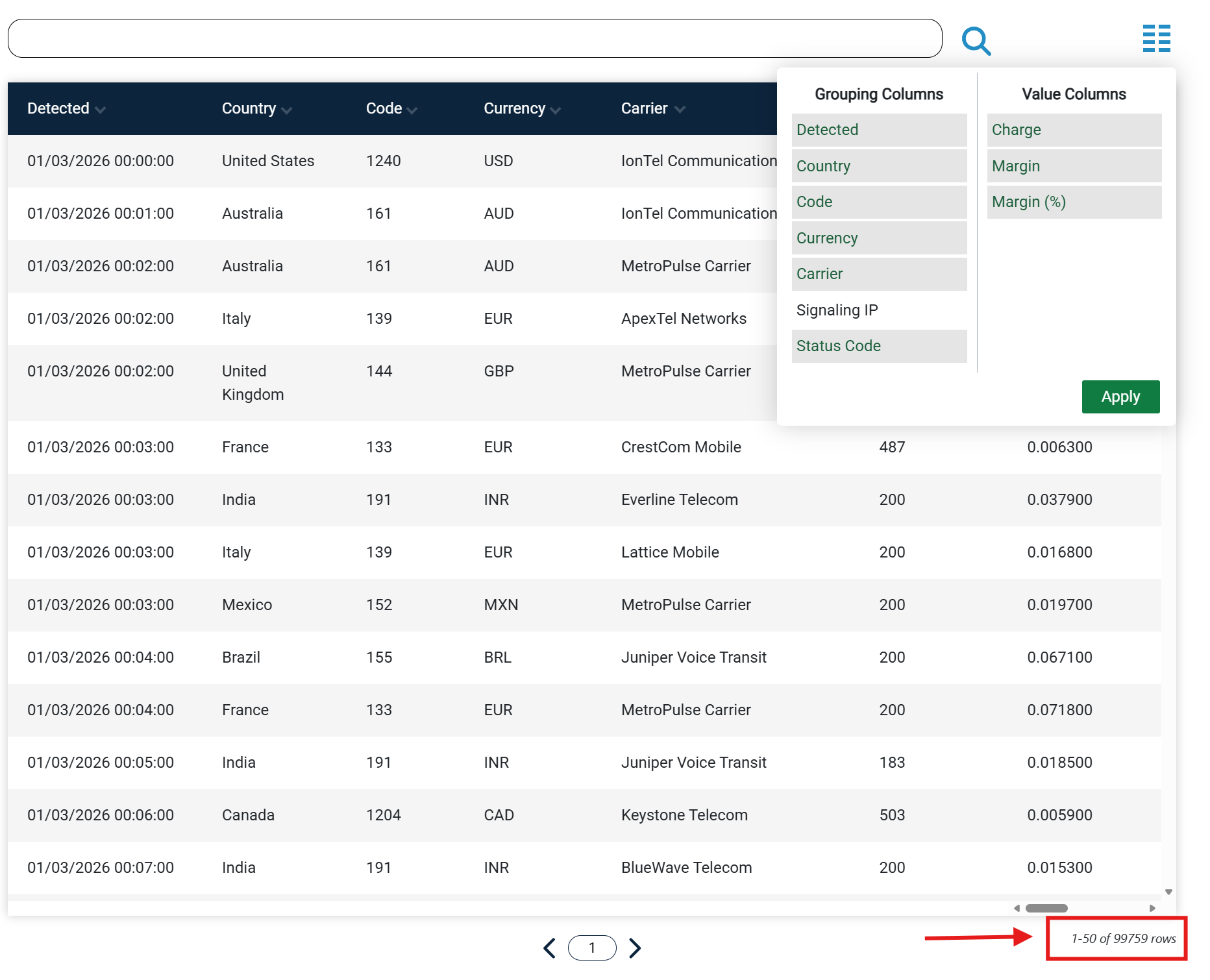The width and height of the screenshot is (1210, 980).
Task: Click the BRL currency cell
Action: point(497,657)
